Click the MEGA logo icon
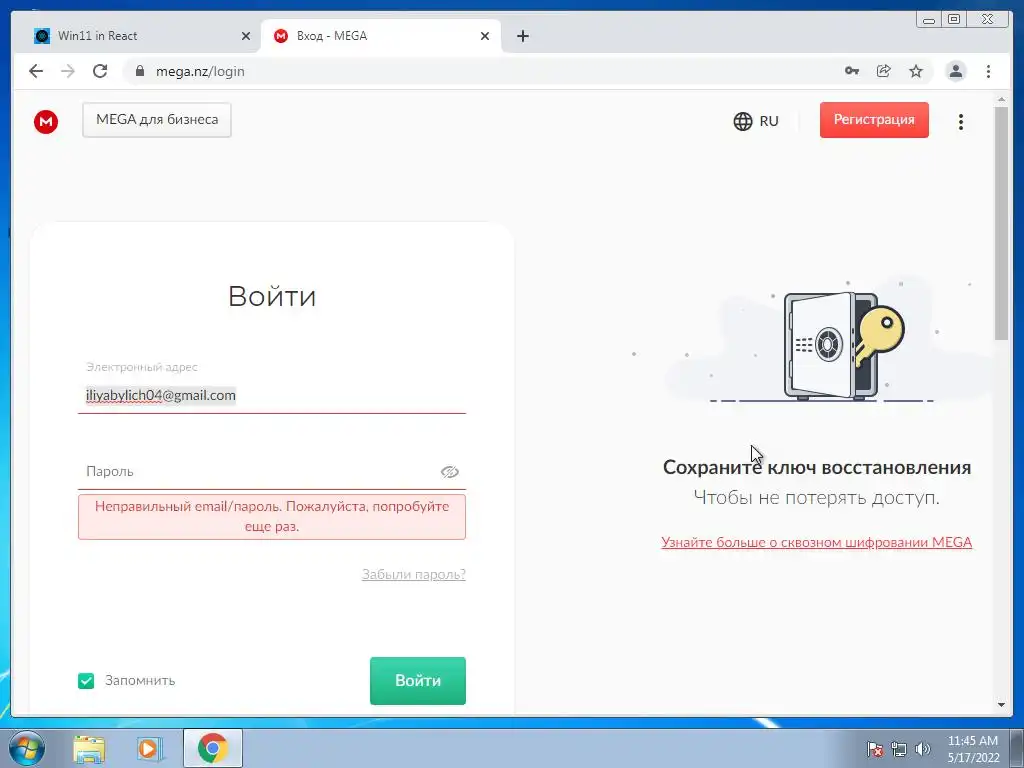Image resolution: width=1024 pixels, height=768 pixels. [46, 121]
